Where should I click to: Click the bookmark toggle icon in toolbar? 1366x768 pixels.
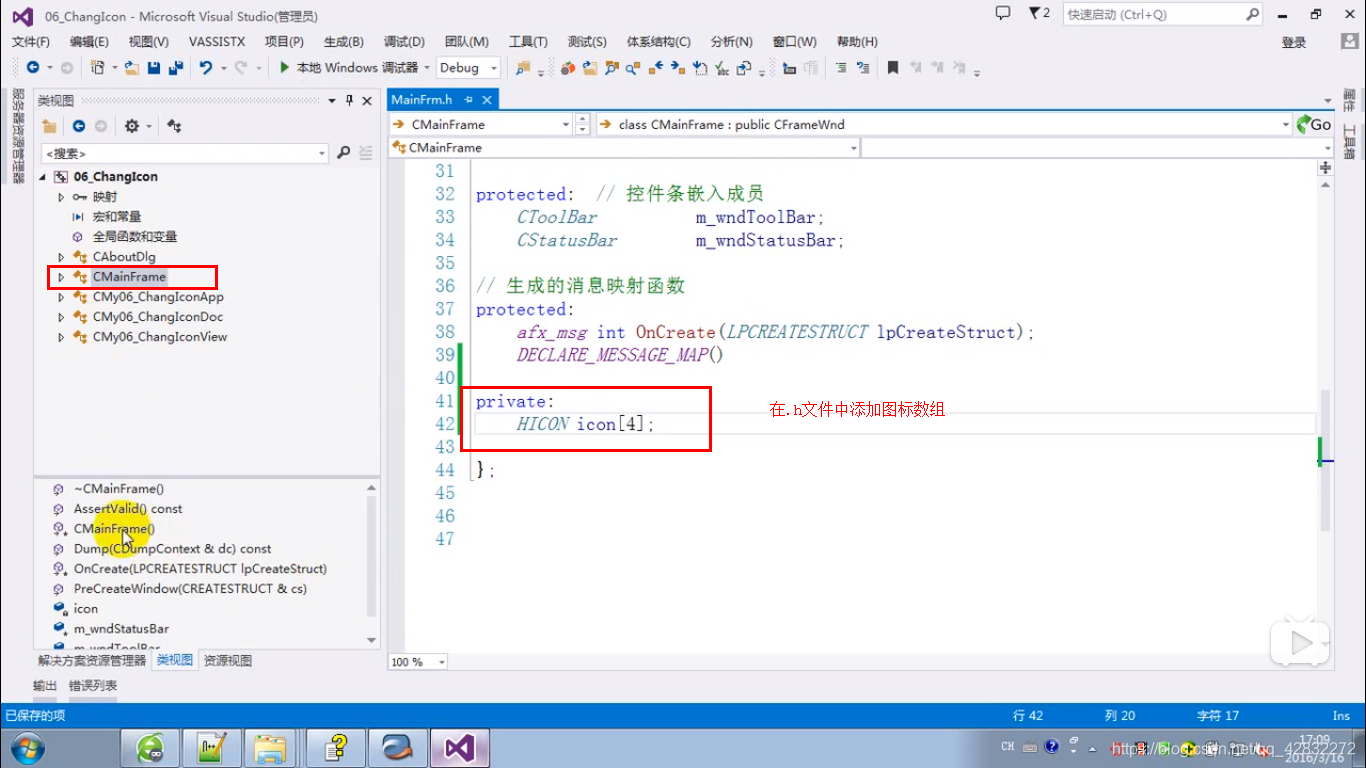893,67
